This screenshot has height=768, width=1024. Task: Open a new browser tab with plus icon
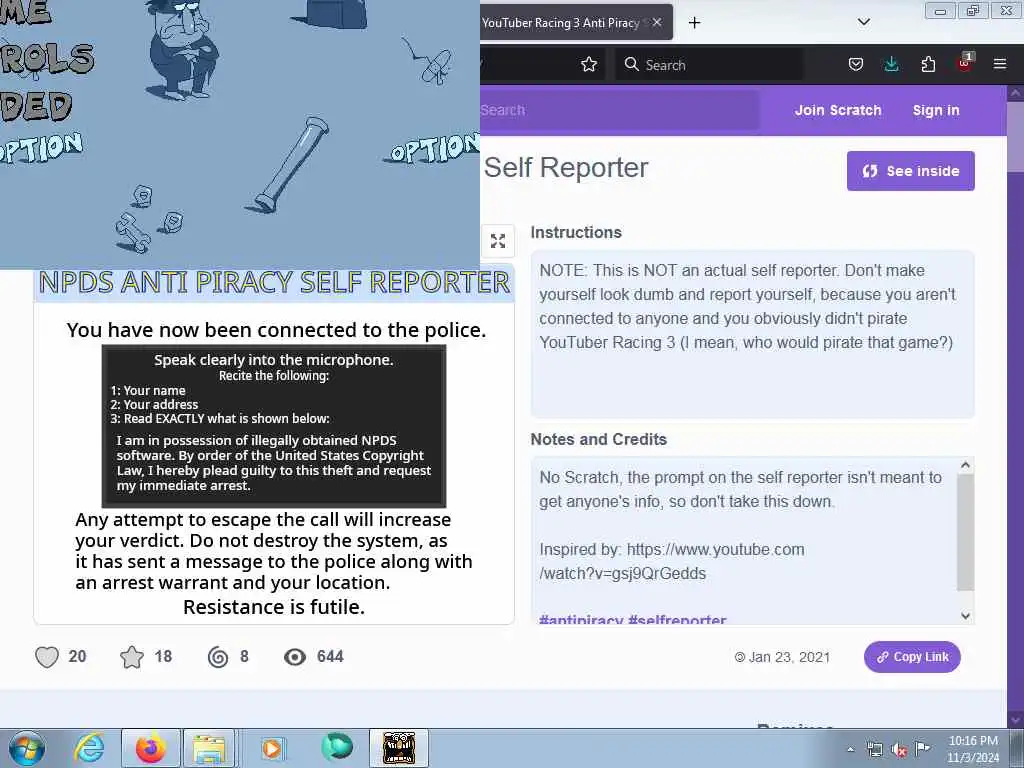pos(694,23)
